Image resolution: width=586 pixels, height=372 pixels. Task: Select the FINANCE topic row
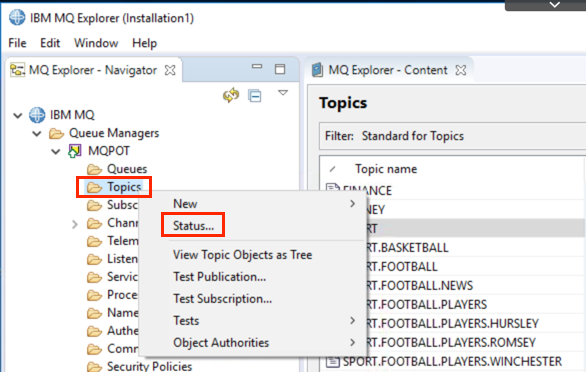coord(453,191)
